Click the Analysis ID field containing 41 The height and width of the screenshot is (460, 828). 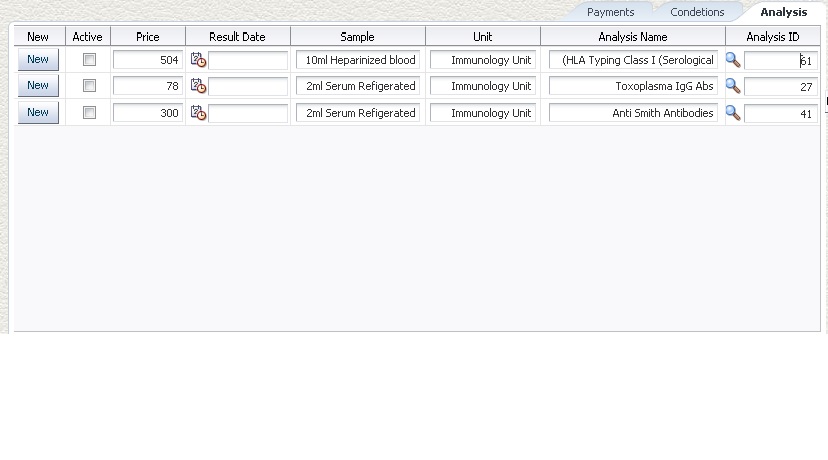coord(780,113)
